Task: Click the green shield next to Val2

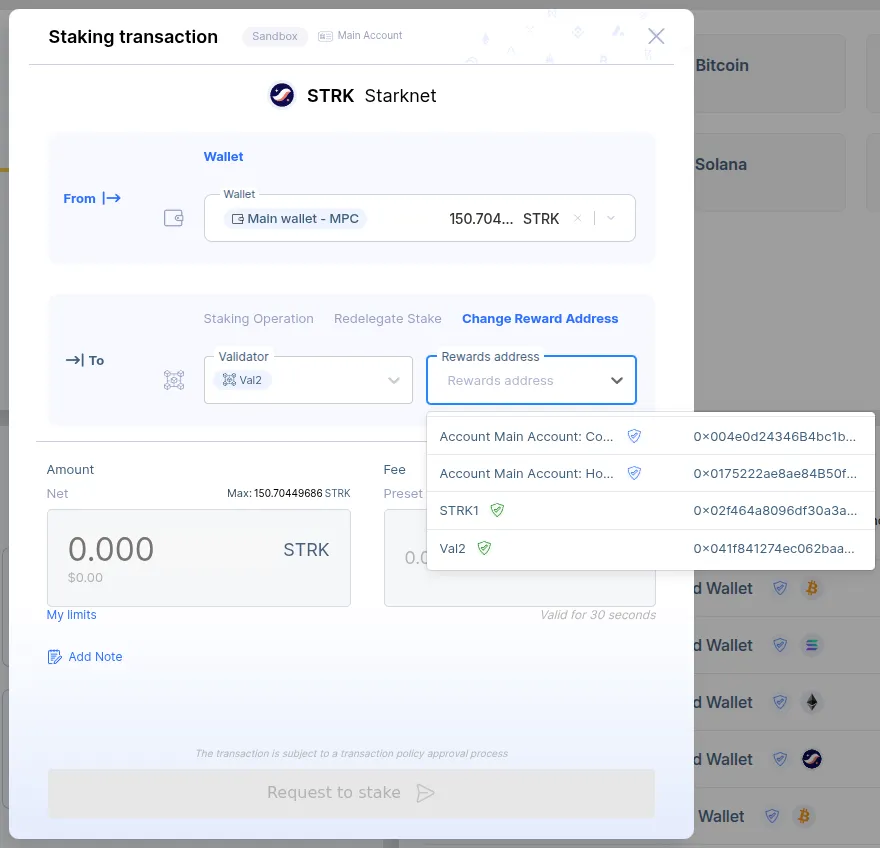Action: (484, 548)
